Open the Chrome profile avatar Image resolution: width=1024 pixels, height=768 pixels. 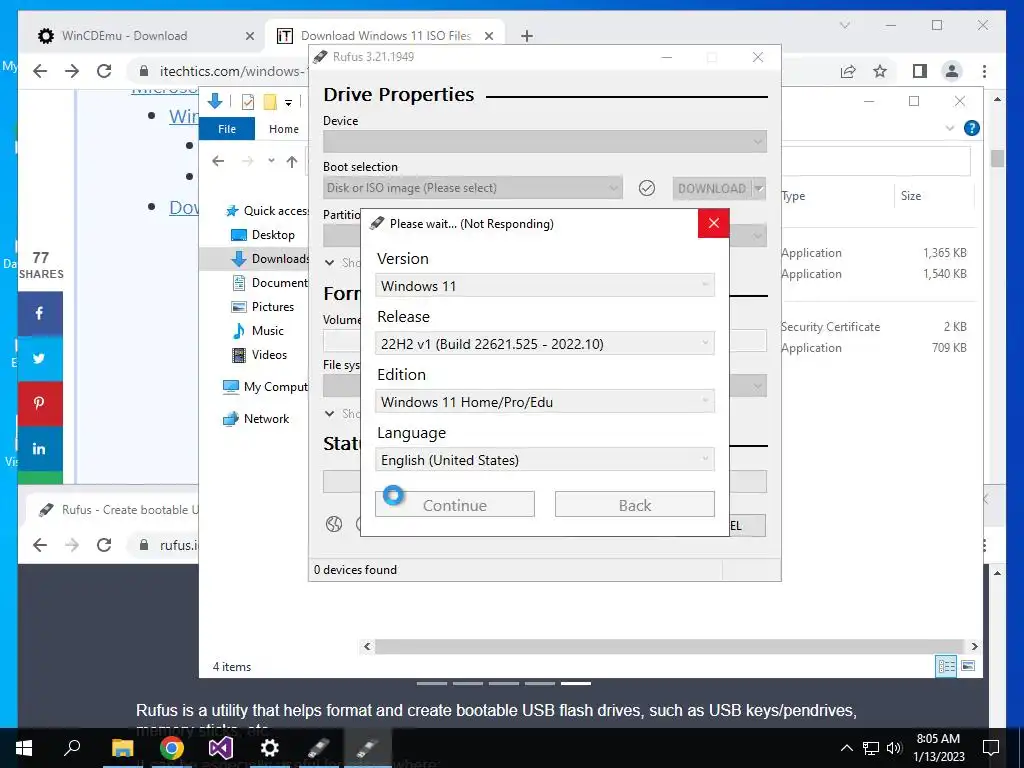(952, 71)
